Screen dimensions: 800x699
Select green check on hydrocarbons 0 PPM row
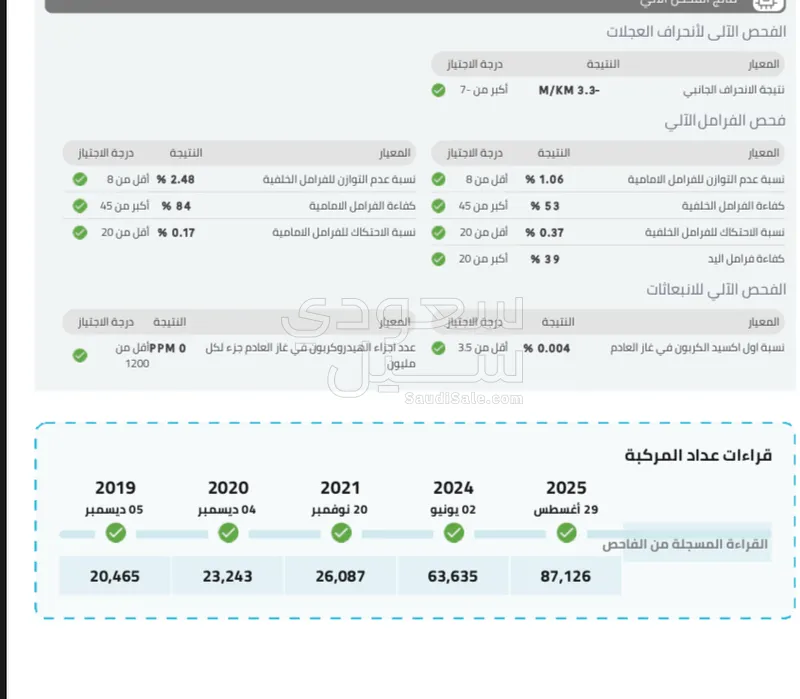(x=80, y=355)
